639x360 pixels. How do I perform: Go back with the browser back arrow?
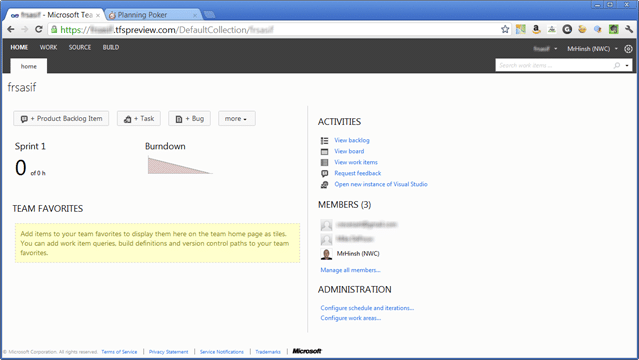(x=11, y=29)
